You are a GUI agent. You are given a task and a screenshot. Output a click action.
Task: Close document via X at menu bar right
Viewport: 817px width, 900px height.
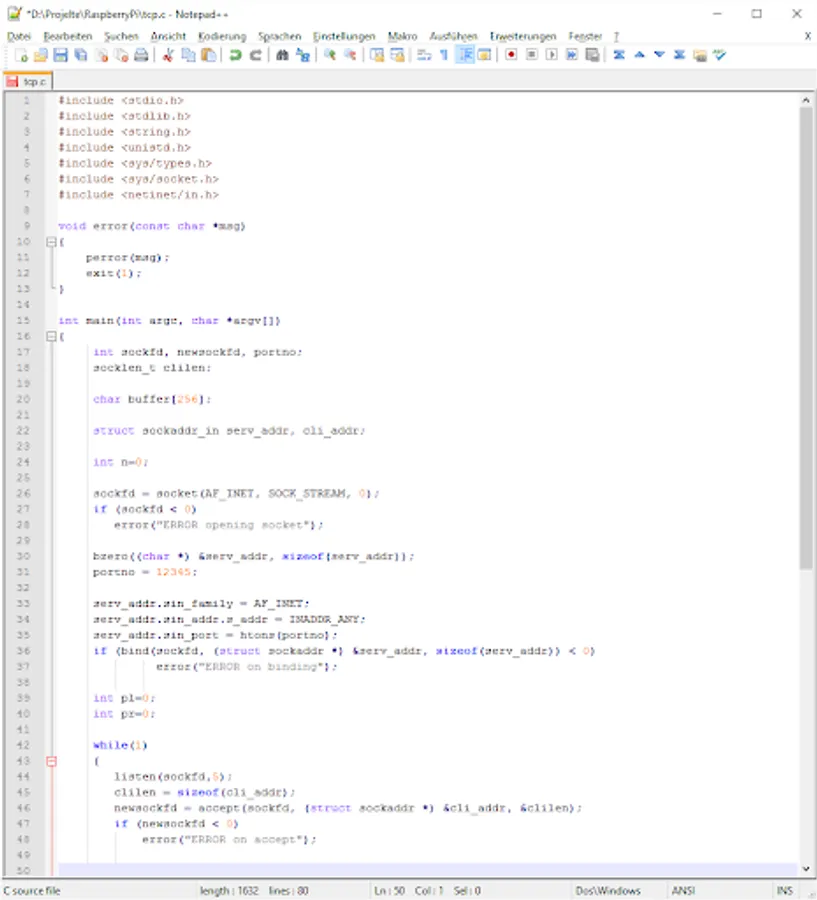[x=807, y=36]
